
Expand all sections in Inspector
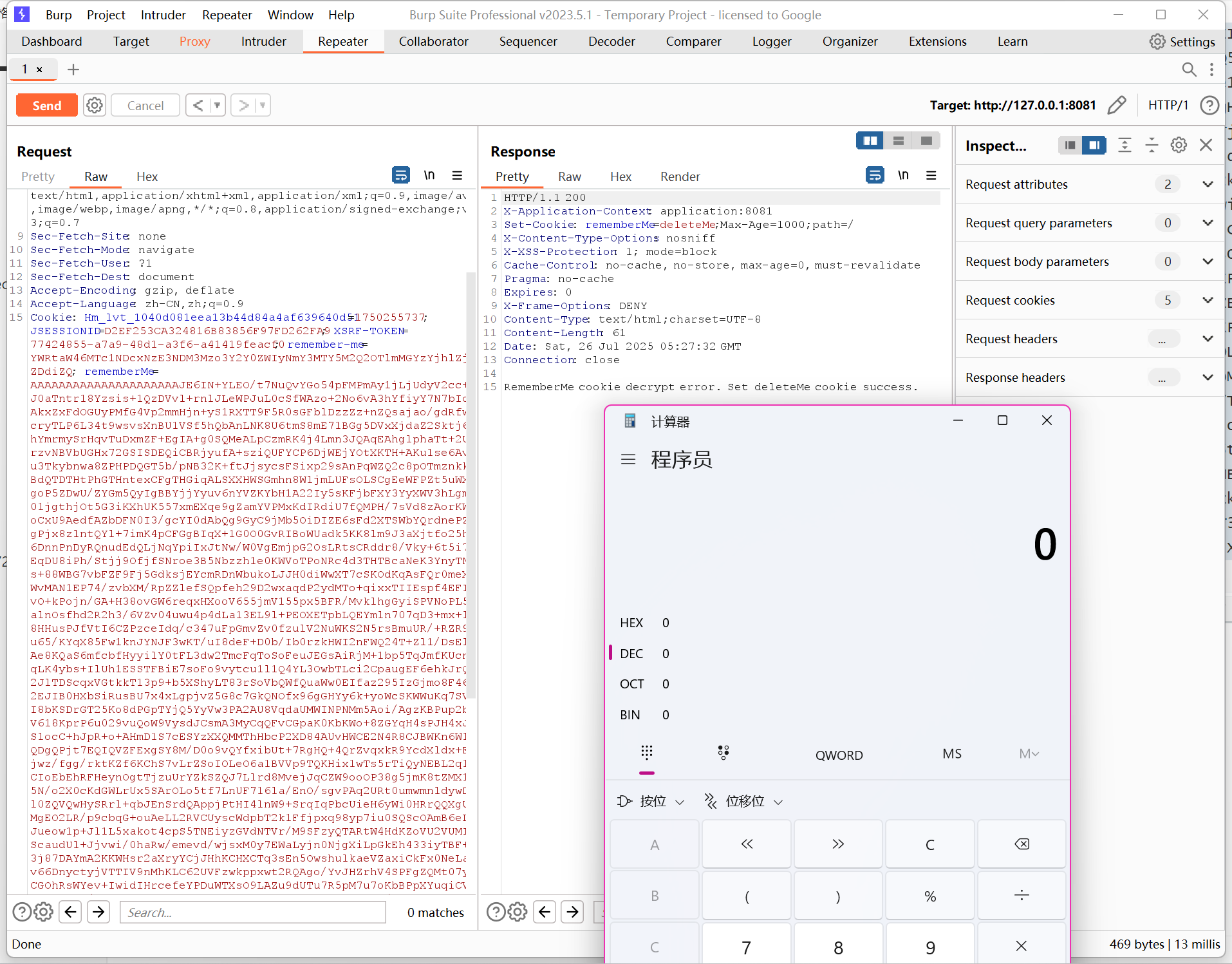tap(1125, 145)
